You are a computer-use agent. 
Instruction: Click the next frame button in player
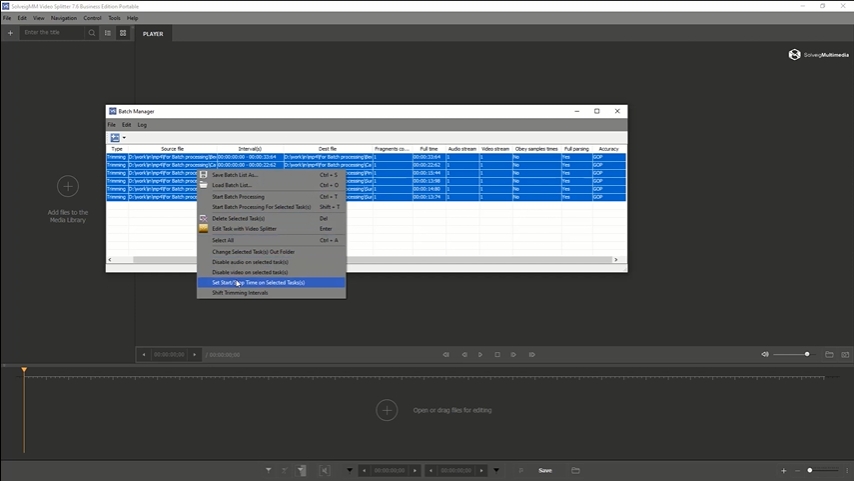coord(514,355)
